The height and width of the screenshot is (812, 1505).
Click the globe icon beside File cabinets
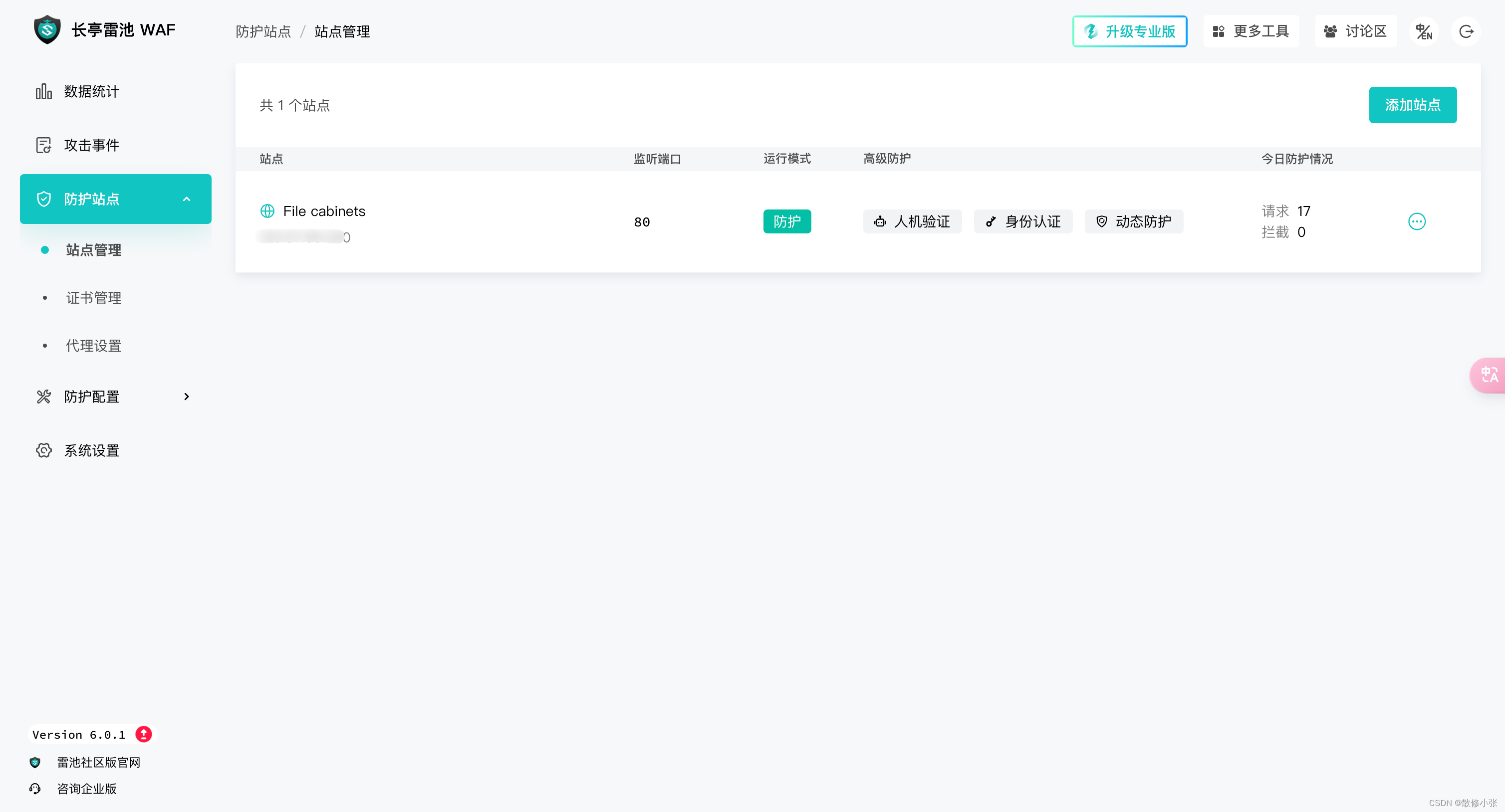(x=267, y=211)
